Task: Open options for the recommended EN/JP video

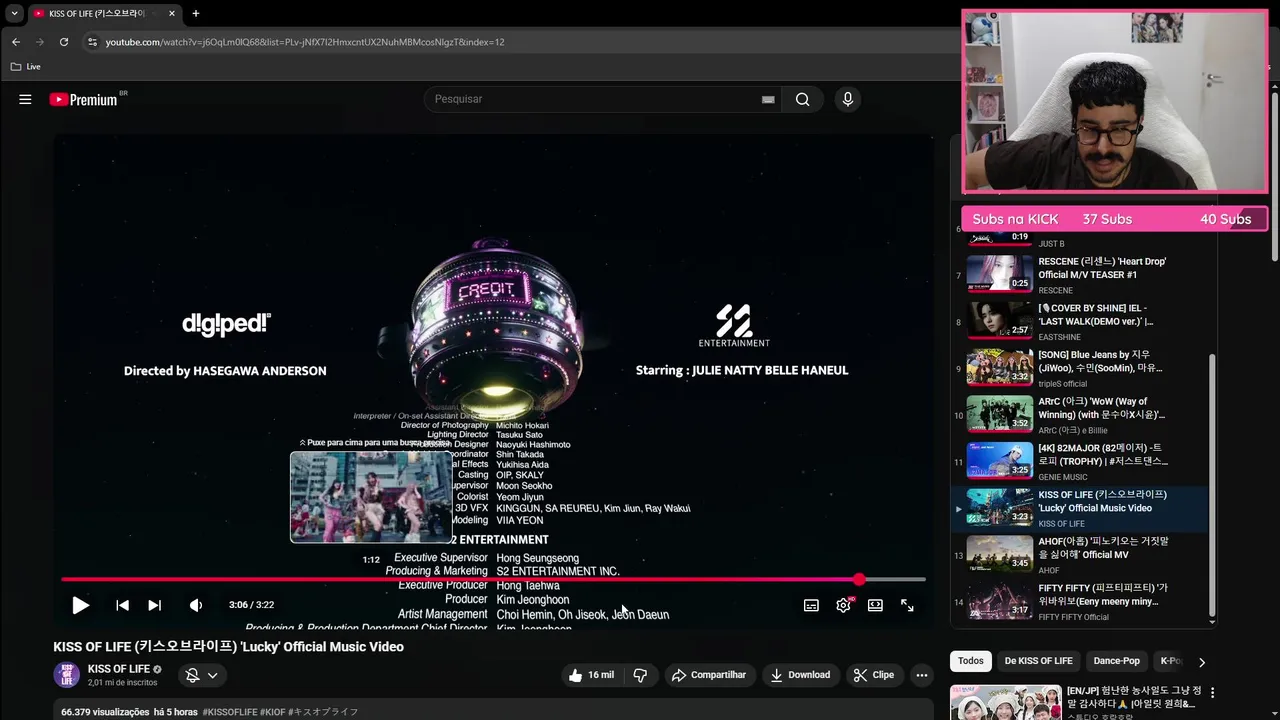Action: [x=1212, y=692]
